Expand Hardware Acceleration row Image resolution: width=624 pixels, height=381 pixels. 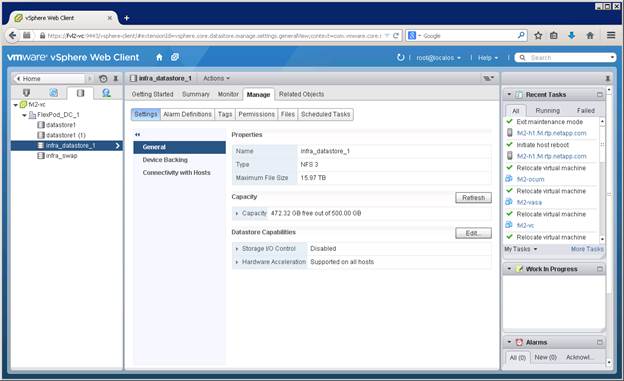click(237, 262)
